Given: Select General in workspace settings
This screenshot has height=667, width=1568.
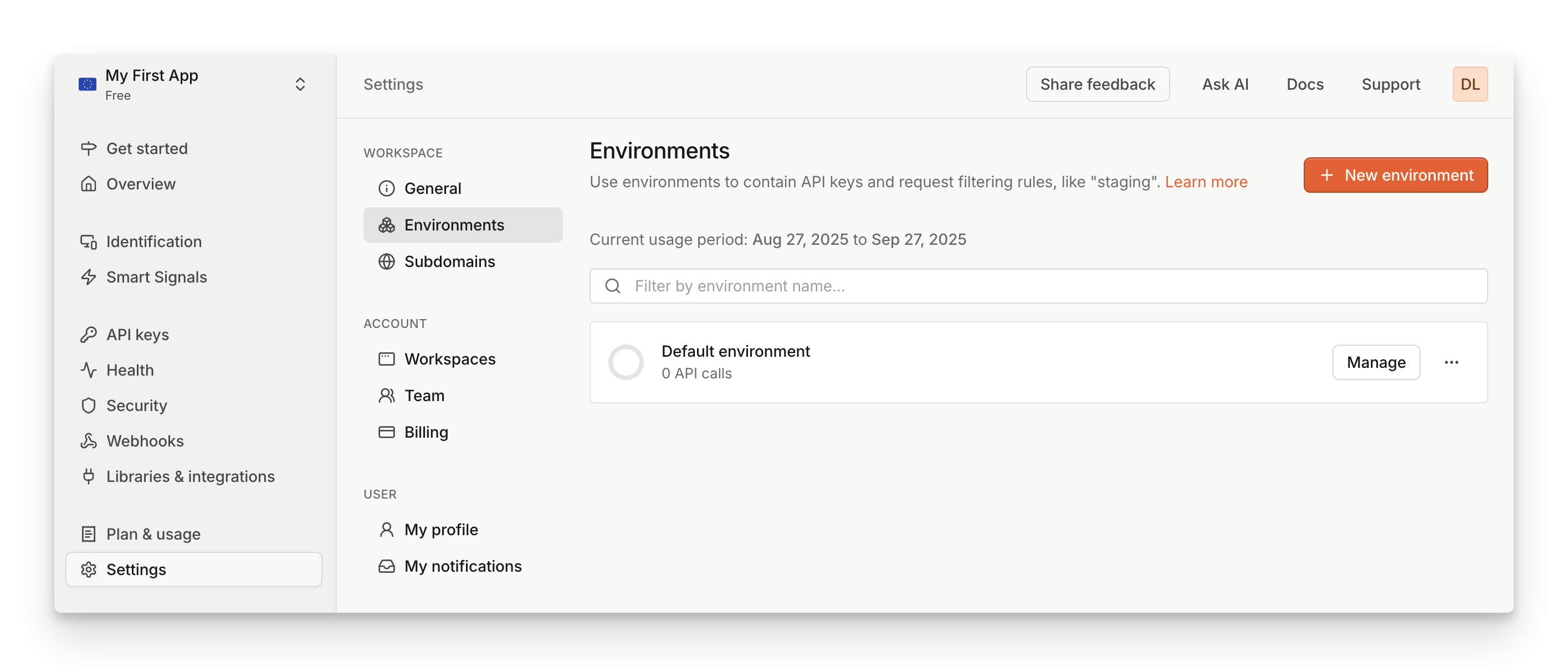Looking at the screenshot, I should point(432,189).
